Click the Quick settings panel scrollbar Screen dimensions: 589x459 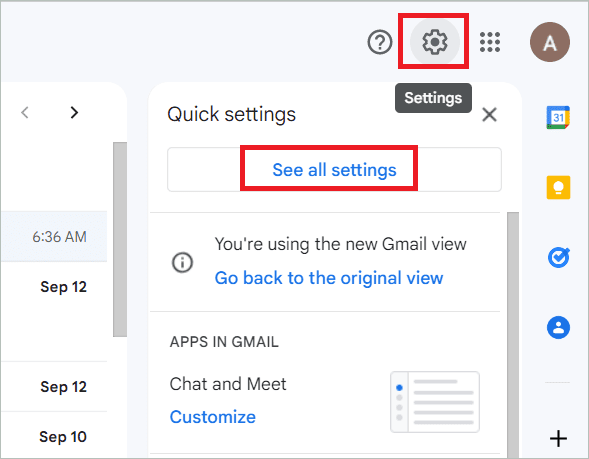[513, 334]
